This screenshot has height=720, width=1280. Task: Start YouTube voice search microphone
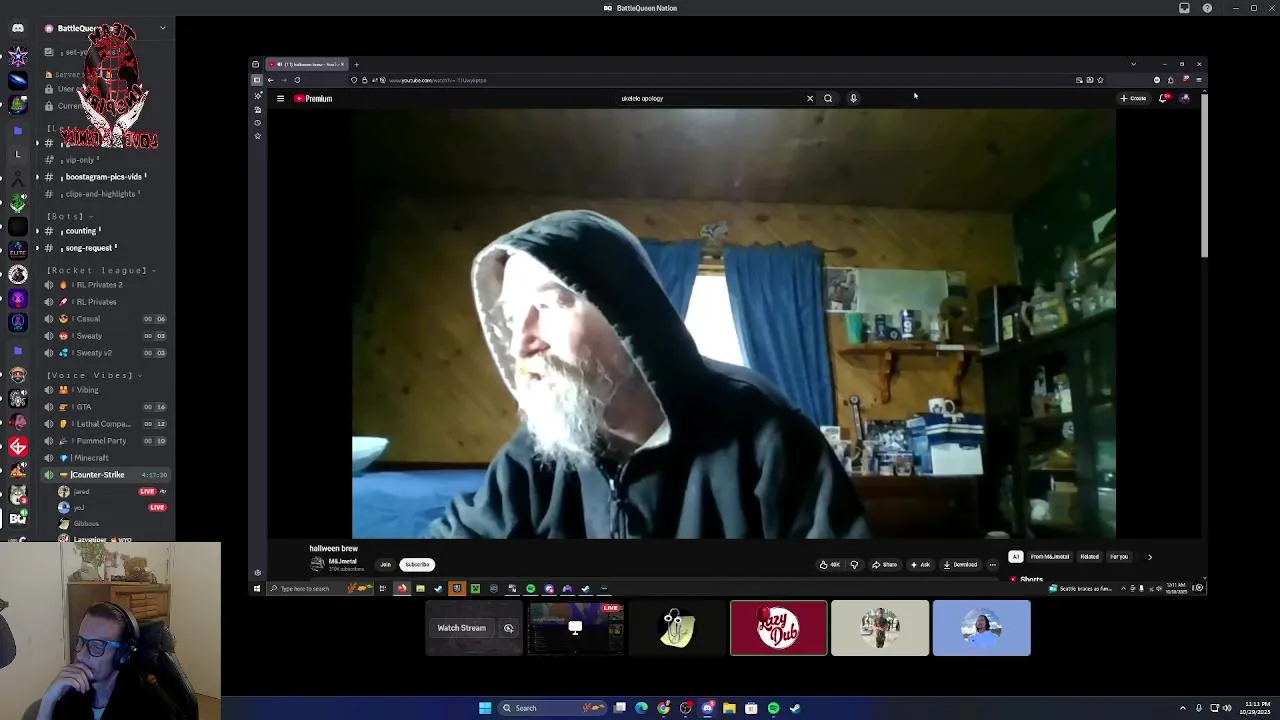[853, 98]
